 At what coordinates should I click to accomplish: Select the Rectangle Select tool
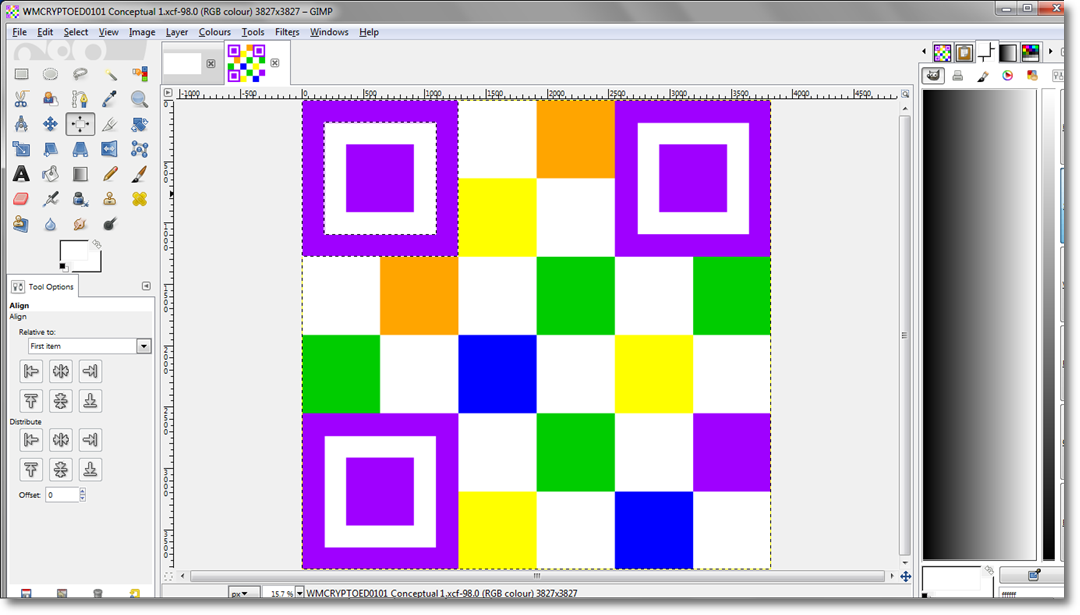[21, 74]
